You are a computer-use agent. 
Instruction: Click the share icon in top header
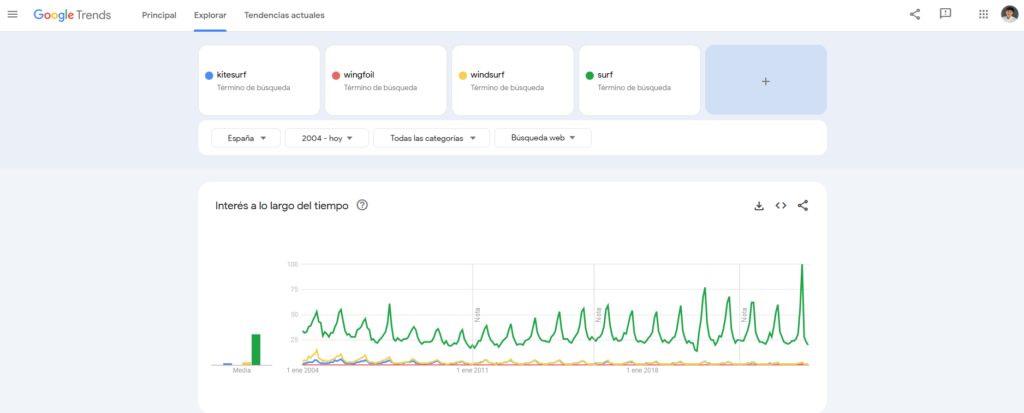tap(915, 14)
